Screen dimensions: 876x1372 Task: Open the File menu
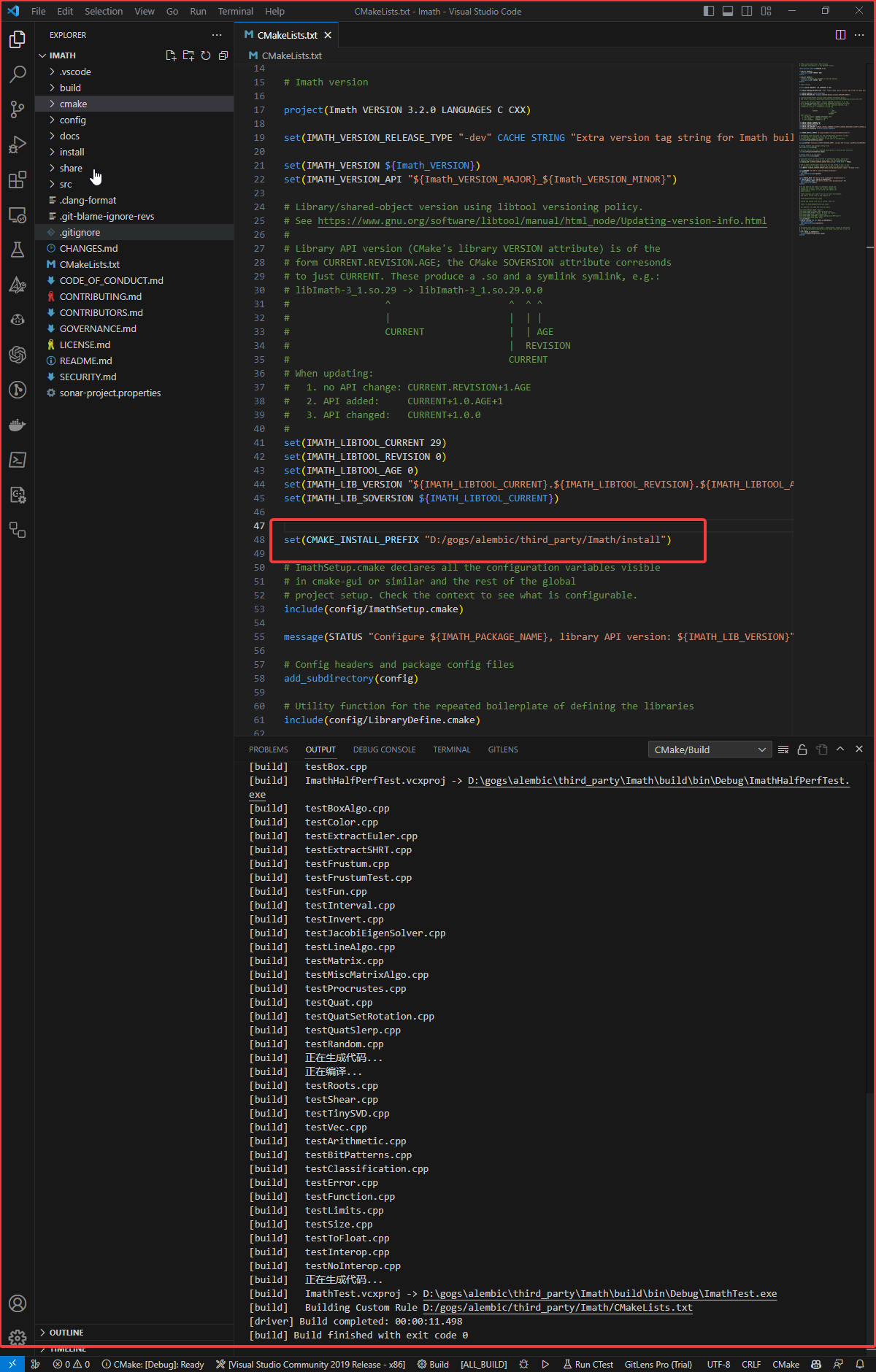click(x=39, y=11)
